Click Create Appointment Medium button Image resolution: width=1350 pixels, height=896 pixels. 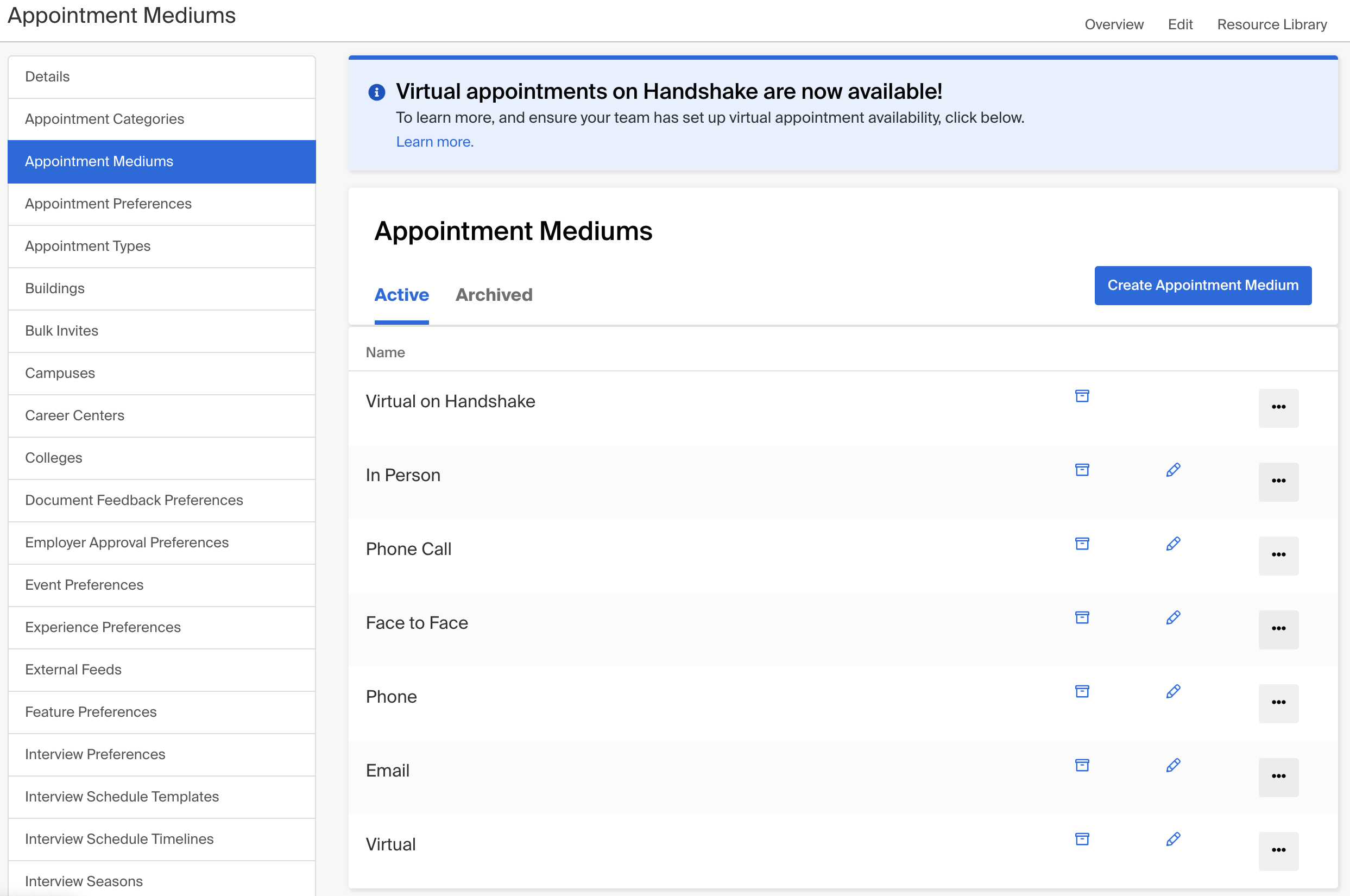point(1203,285)
